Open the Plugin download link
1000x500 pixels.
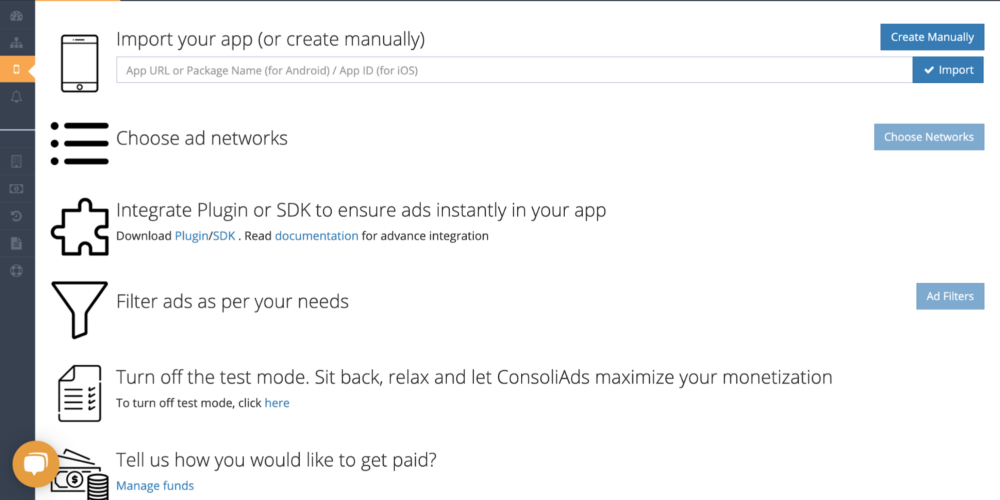191,236
